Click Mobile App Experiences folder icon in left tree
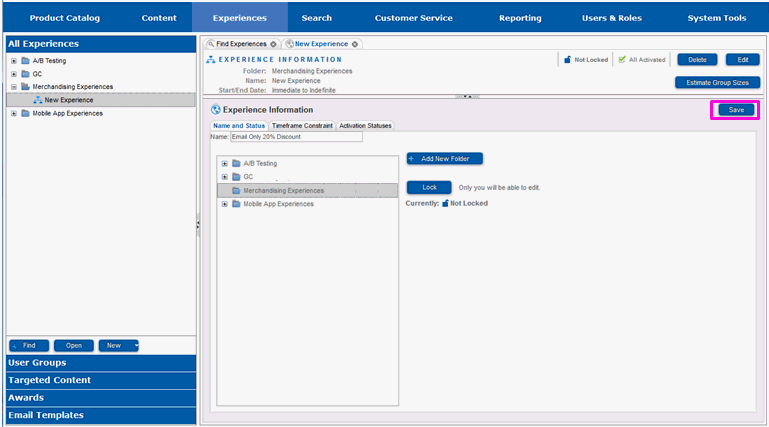769x427 pixels. (x=26, y=113)
